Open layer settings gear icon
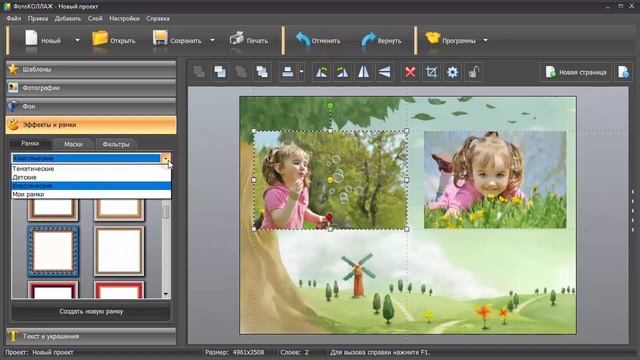640x360 pixels. [x=452, y=72]
